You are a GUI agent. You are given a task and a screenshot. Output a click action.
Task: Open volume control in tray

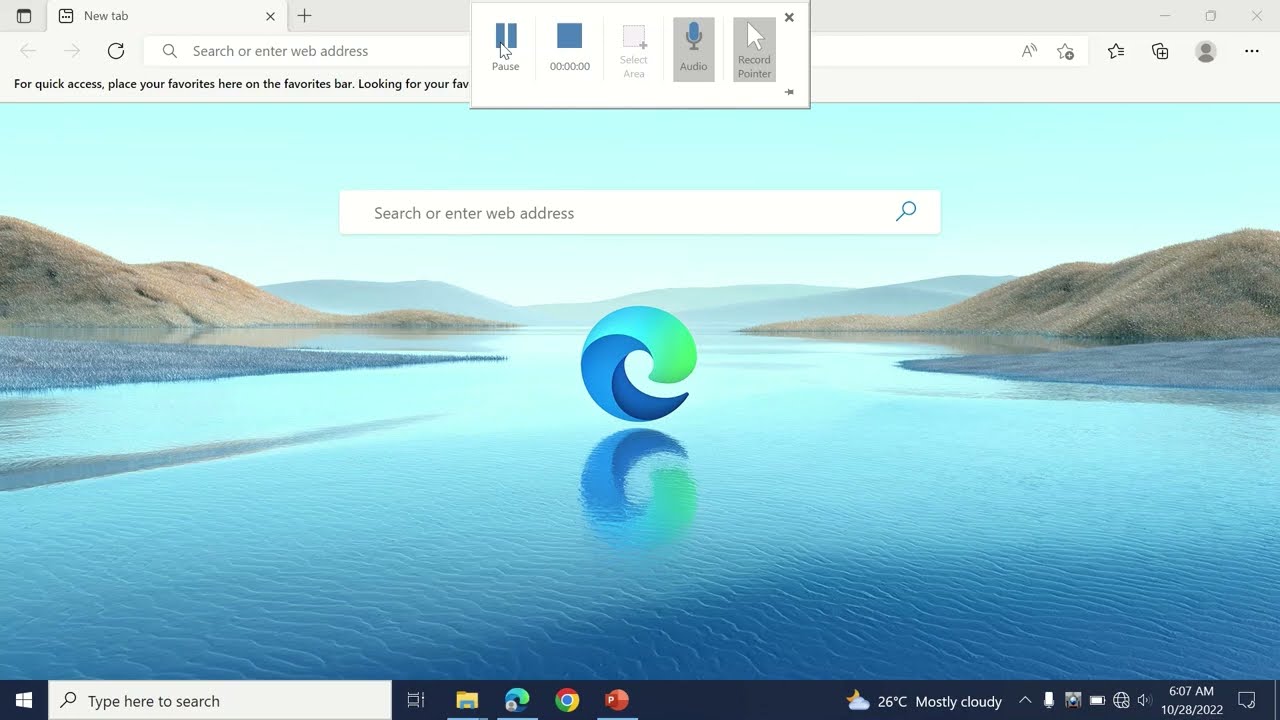click(1145, 701)
